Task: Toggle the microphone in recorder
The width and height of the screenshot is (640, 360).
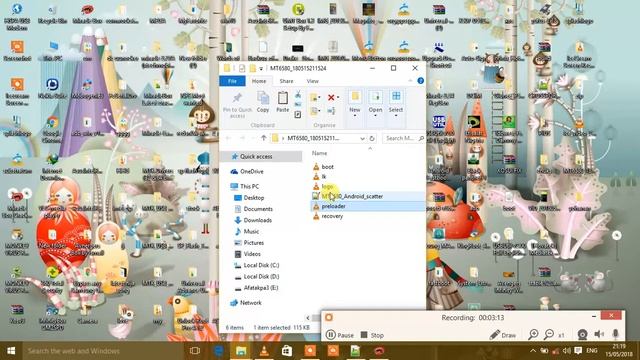Action: coord(616,335)
